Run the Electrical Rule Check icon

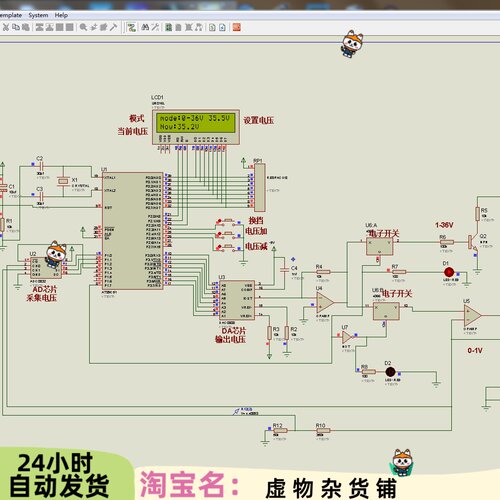[222, 27]
